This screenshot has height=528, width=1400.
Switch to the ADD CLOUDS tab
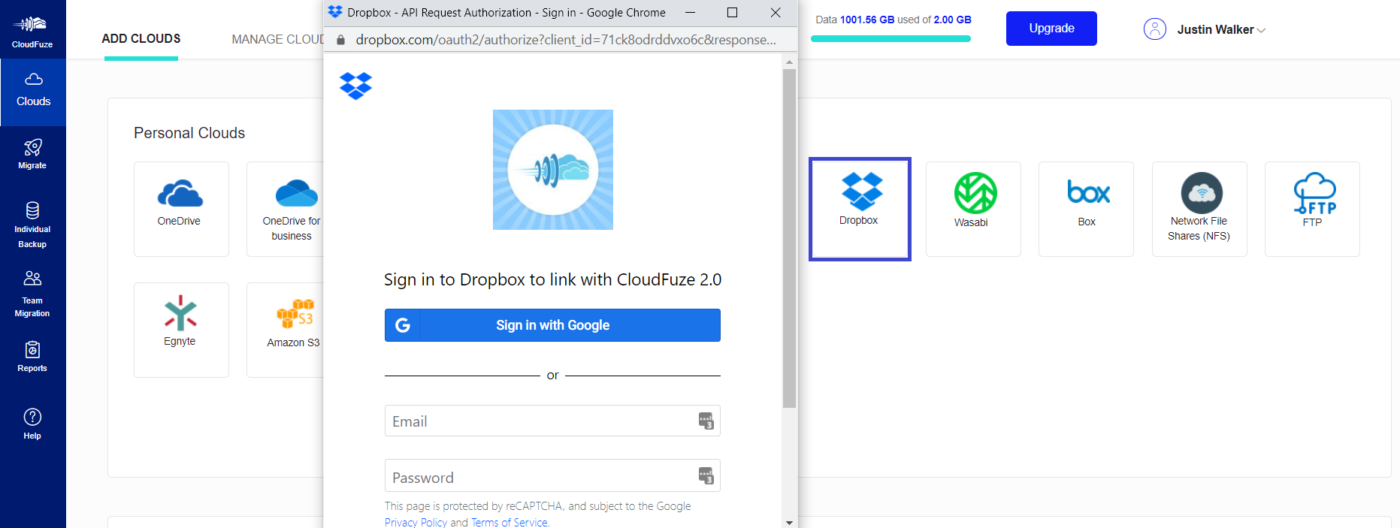click(x=141, y=39)
